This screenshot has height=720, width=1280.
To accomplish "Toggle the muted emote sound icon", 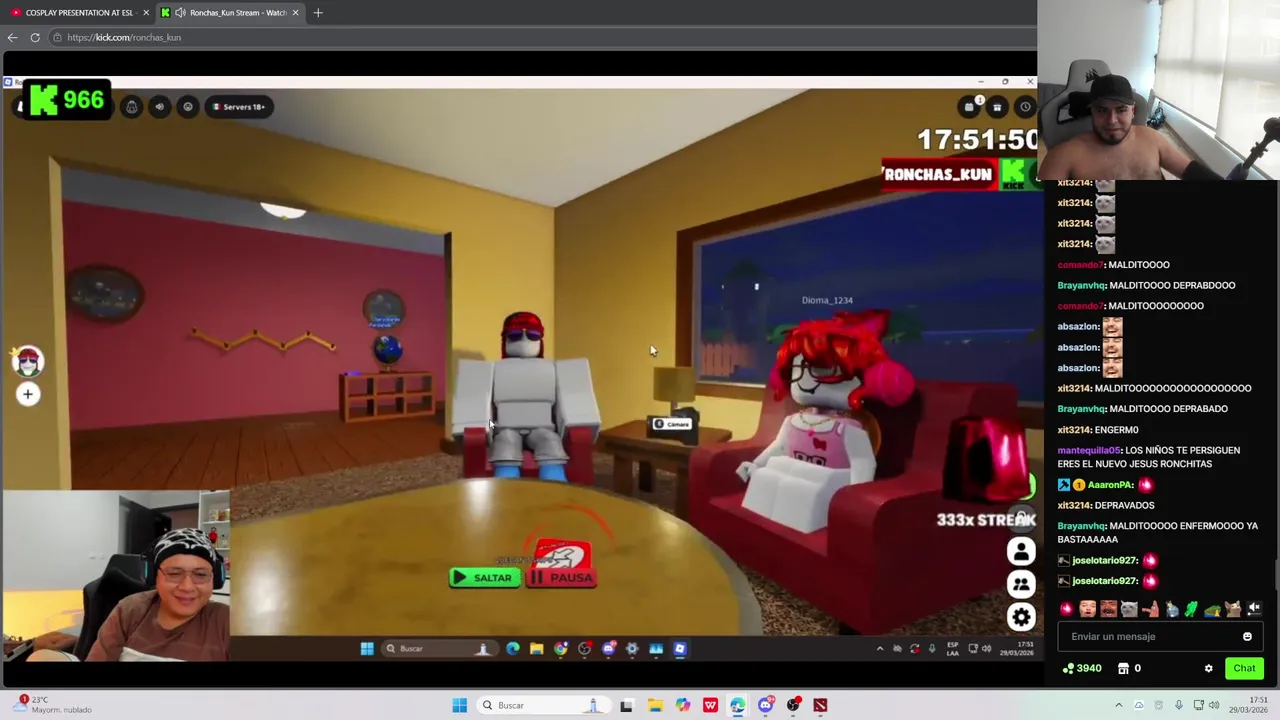I will pyautogui.click(x=1254, y=608).
